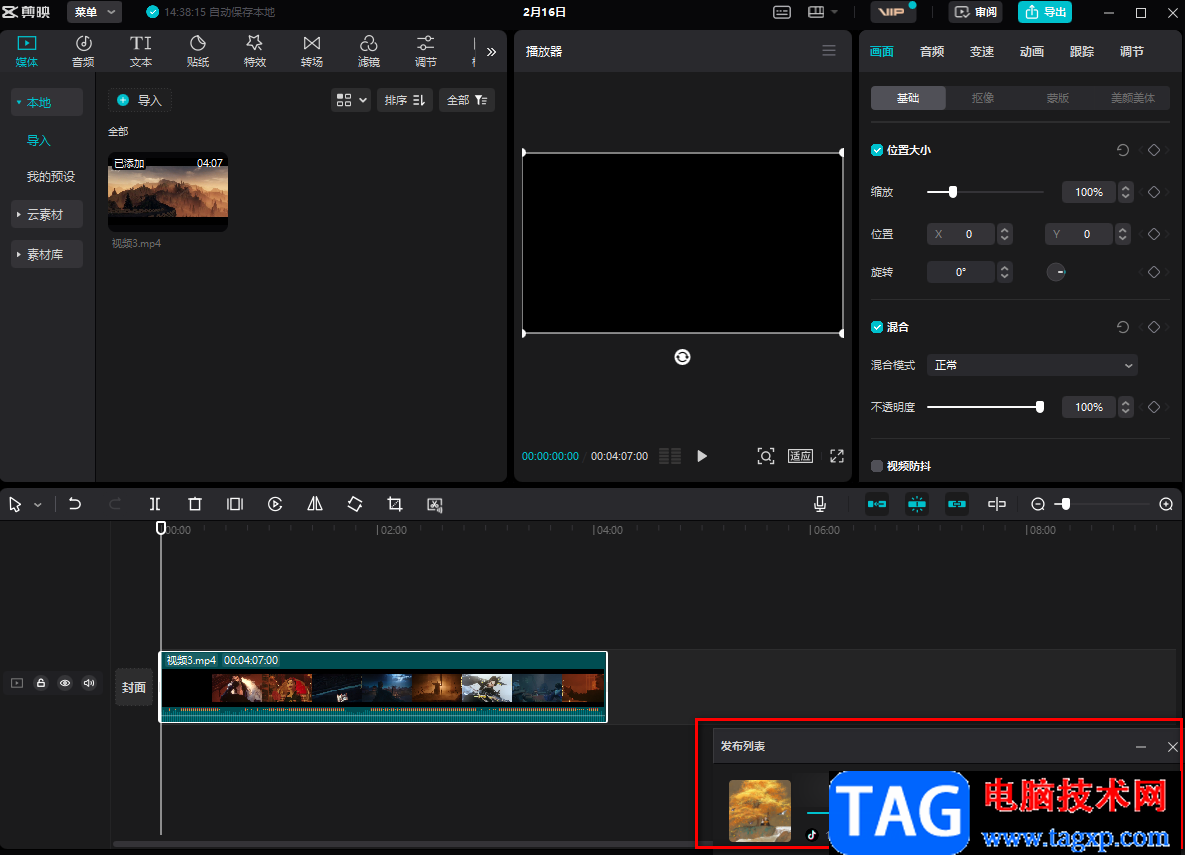Click the undo arrow in timeline toolbar
This screenshot has width=1185, height=855.
[x=75, y=505]
